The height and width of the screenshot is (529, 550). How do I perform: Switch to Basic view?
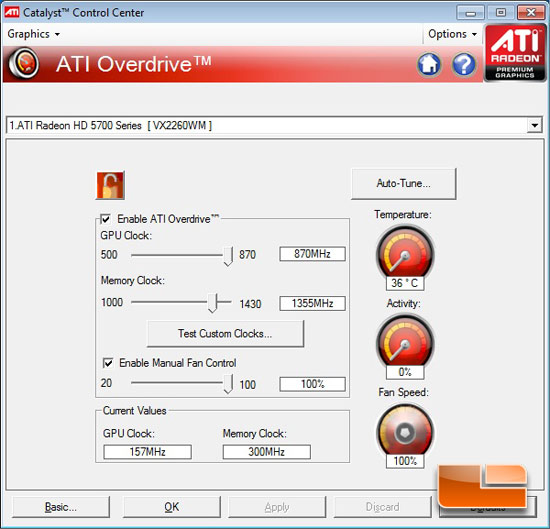[x=61, y=507]
